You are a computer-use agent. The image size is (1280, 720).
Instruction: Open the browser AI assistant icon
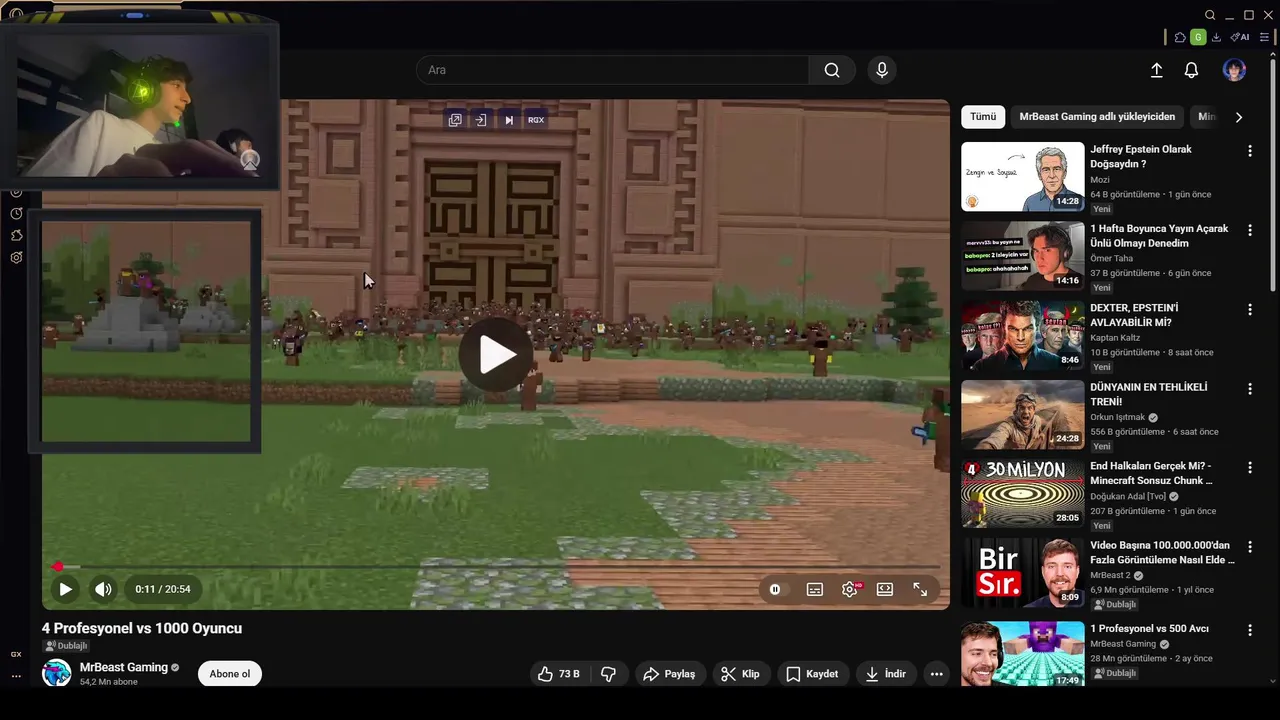(x=1240, y=37)
